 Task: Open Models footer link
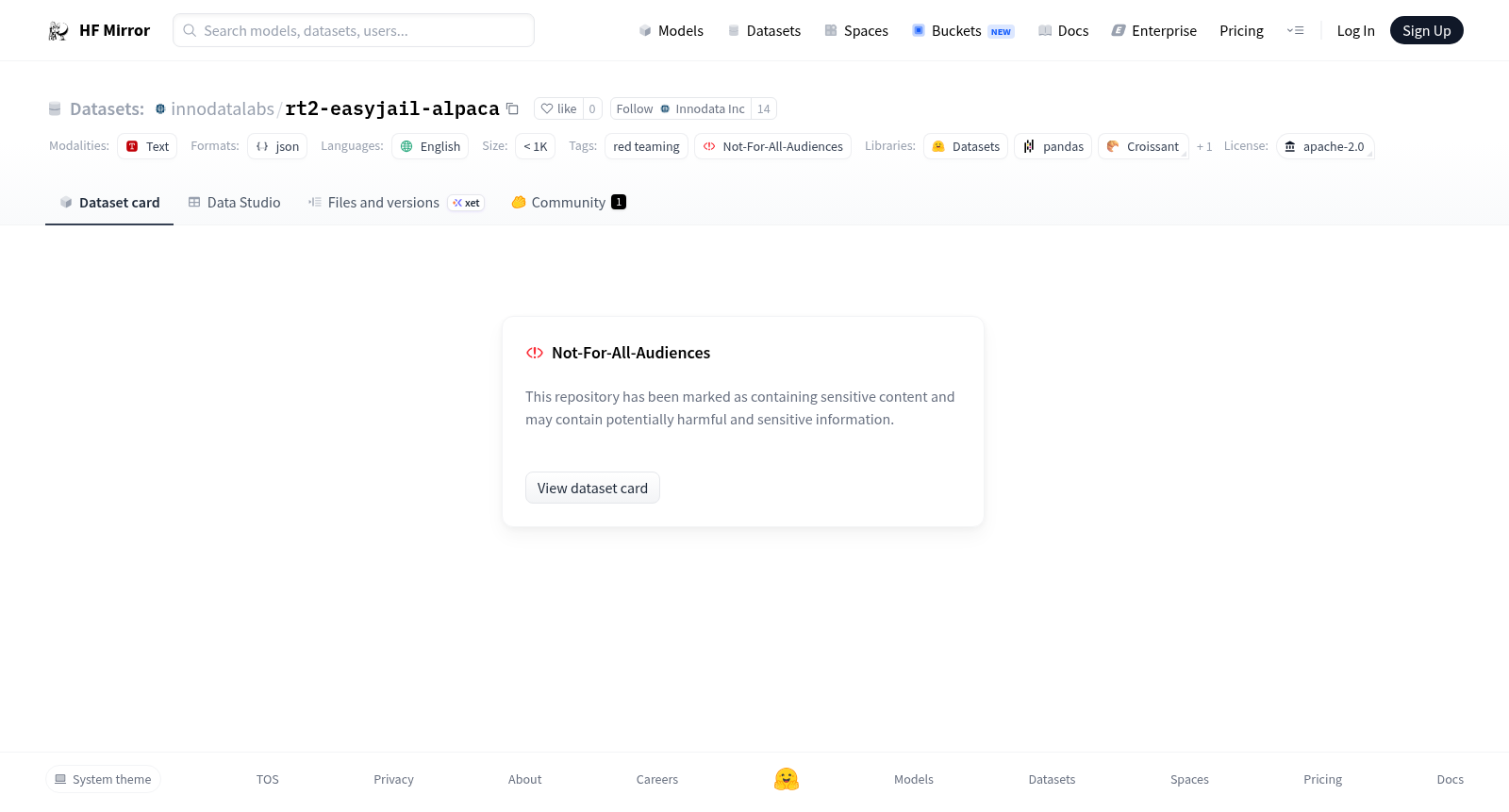click(914, 779)
